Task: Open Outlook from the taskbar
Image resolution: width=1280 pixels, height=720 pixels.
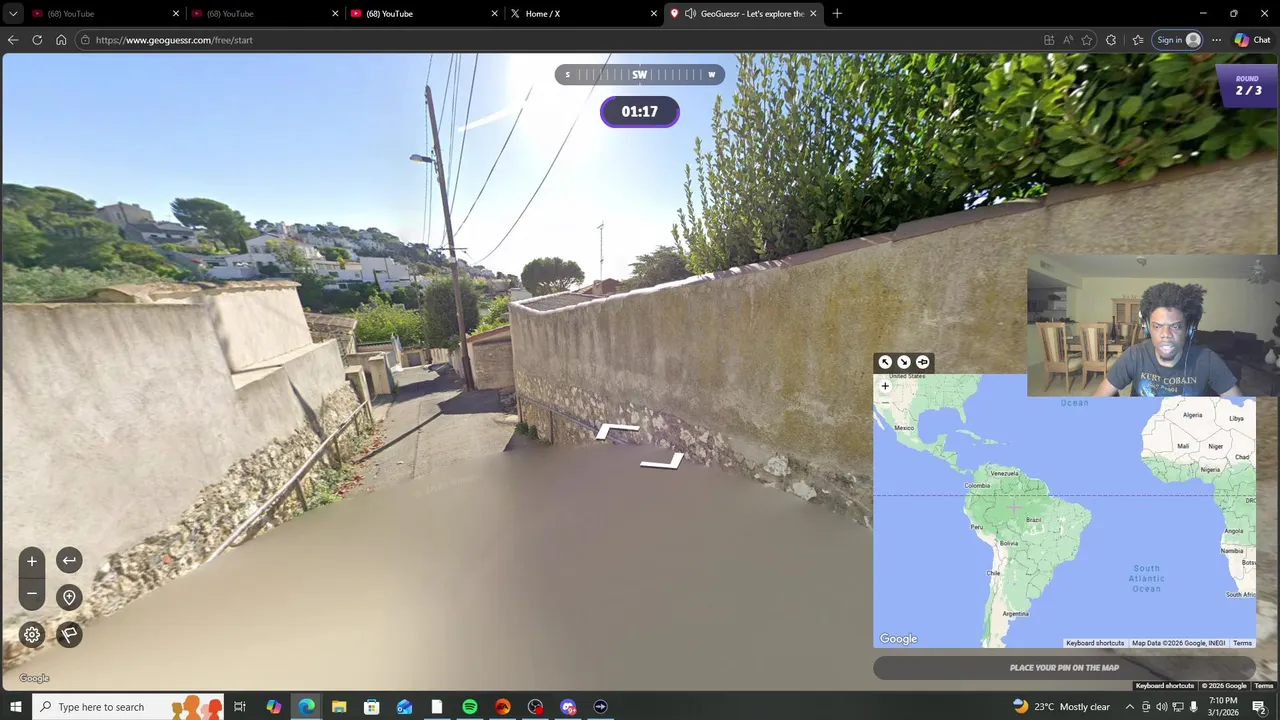Action: (404, 707)
